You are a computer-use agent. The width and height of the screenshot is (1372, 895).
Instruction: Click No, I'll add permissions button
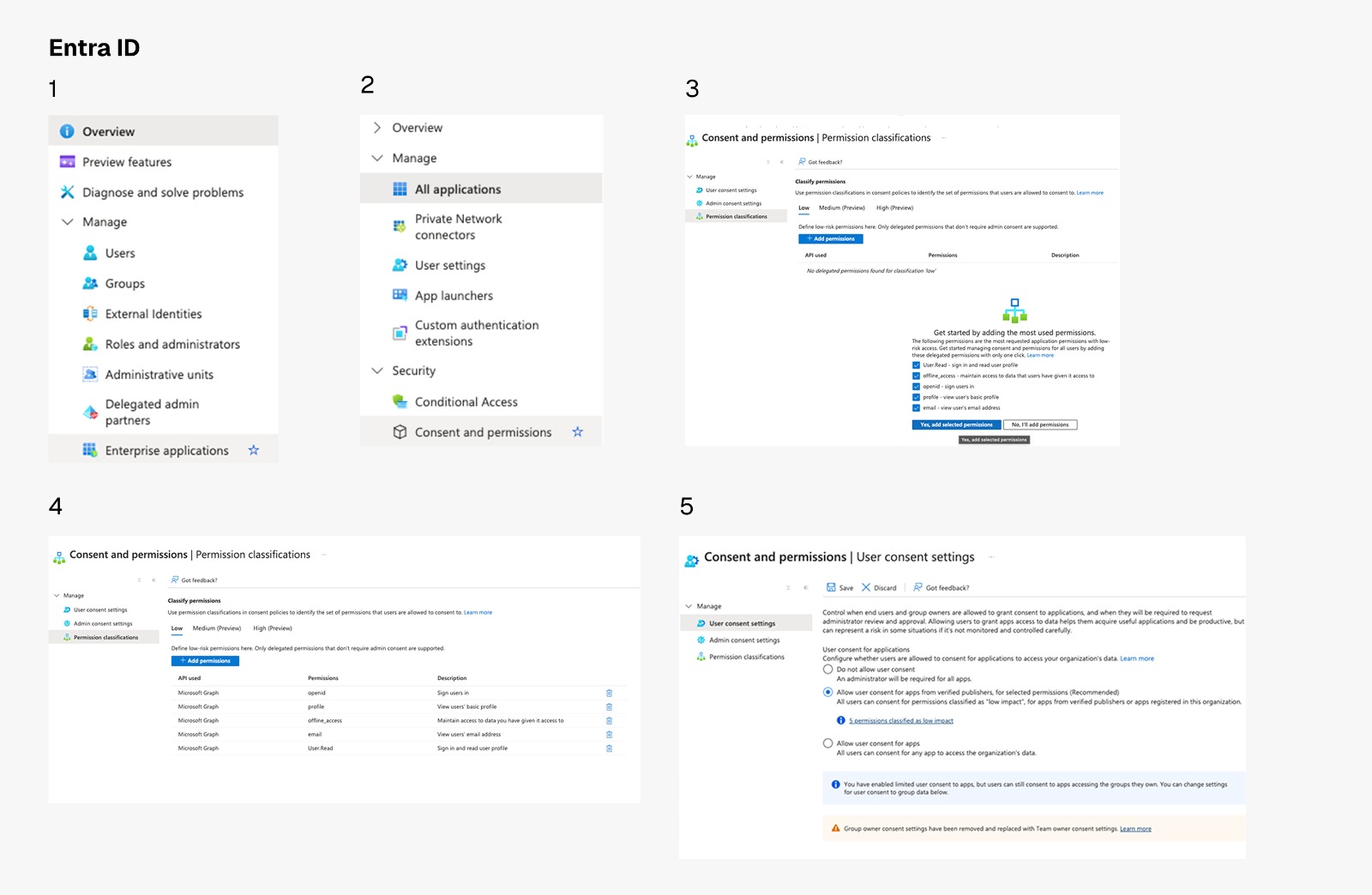pos(1040,424)
